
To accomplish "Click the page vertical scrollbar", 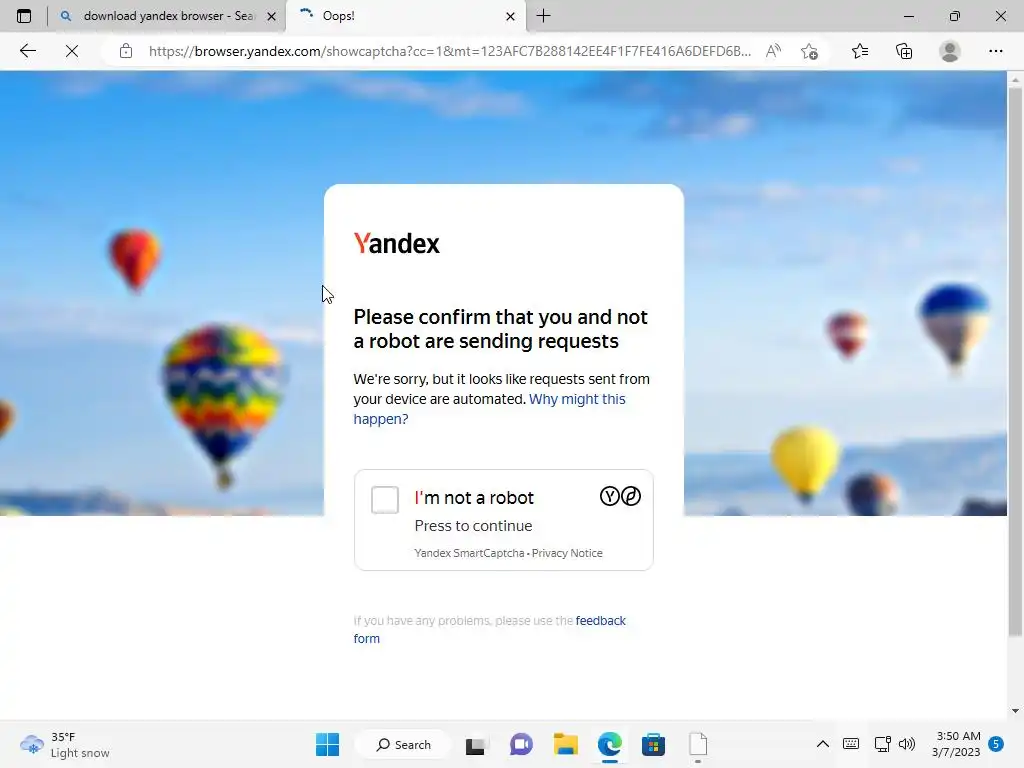I will coord(1015,361).
